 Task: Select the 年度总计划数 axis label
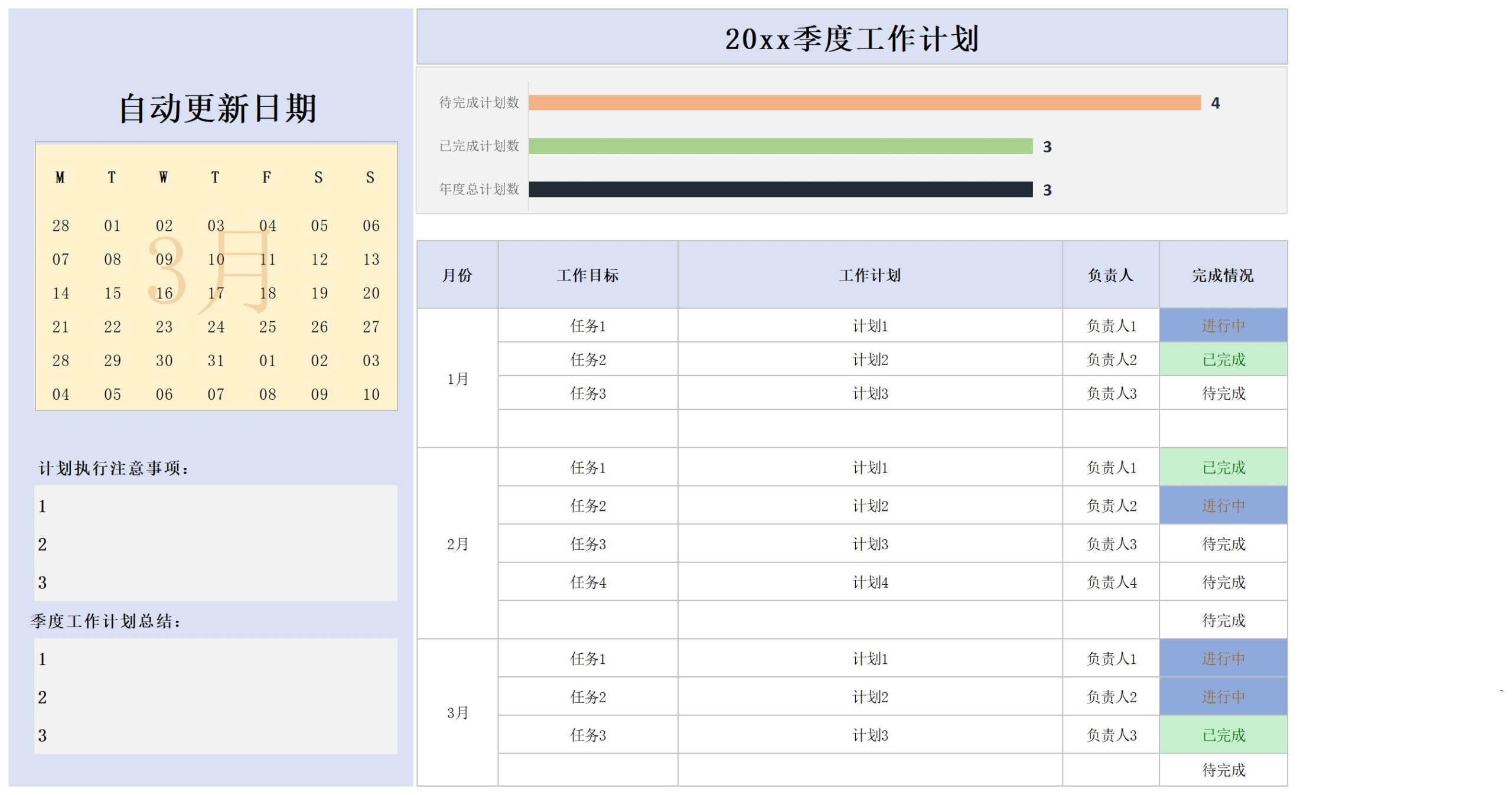point(479,189)
